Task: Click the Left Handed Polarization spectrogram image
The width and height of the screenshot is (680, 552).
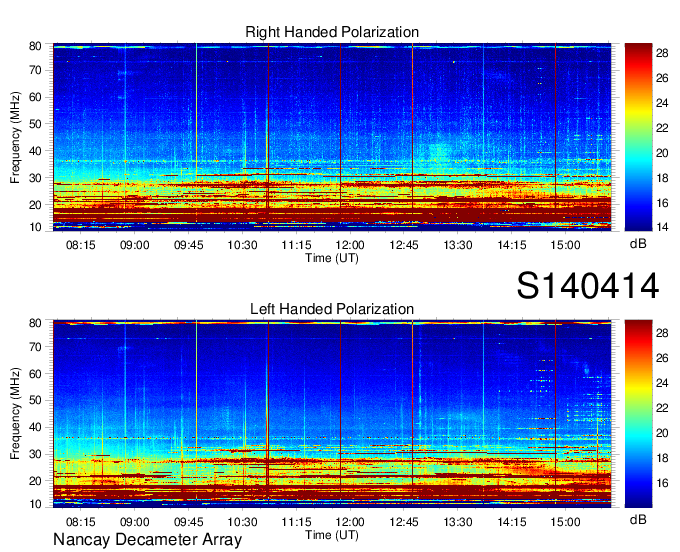Action: 332,414
